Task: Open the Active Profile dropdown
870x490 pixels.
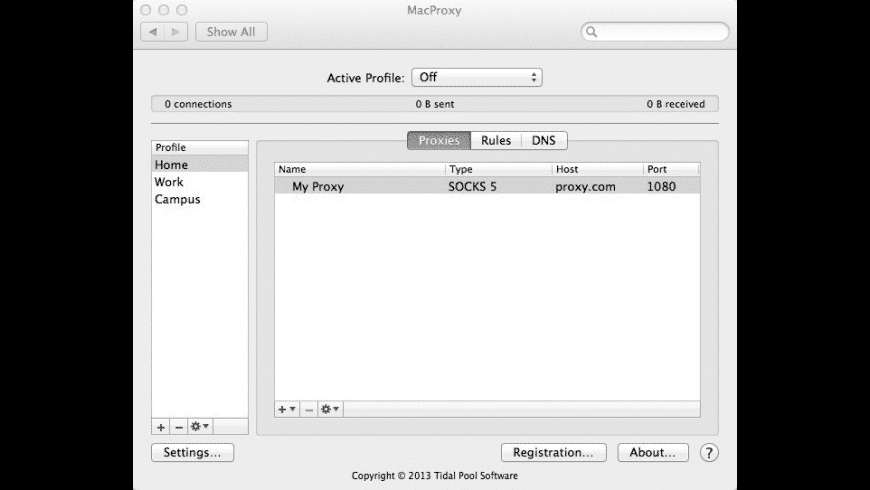Action: (x=477, y=78)
